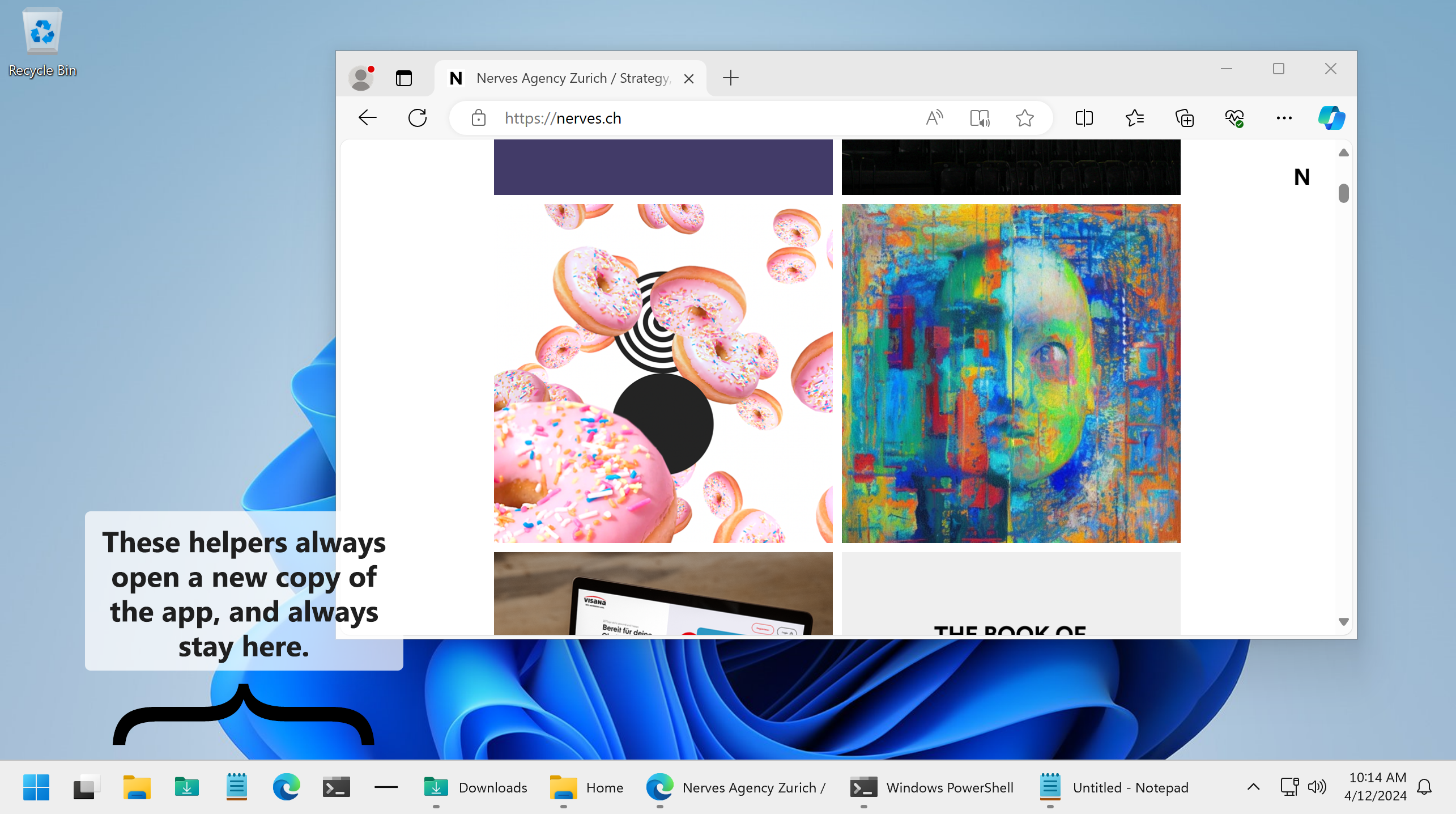View site information lock icon

click(479, 118)
